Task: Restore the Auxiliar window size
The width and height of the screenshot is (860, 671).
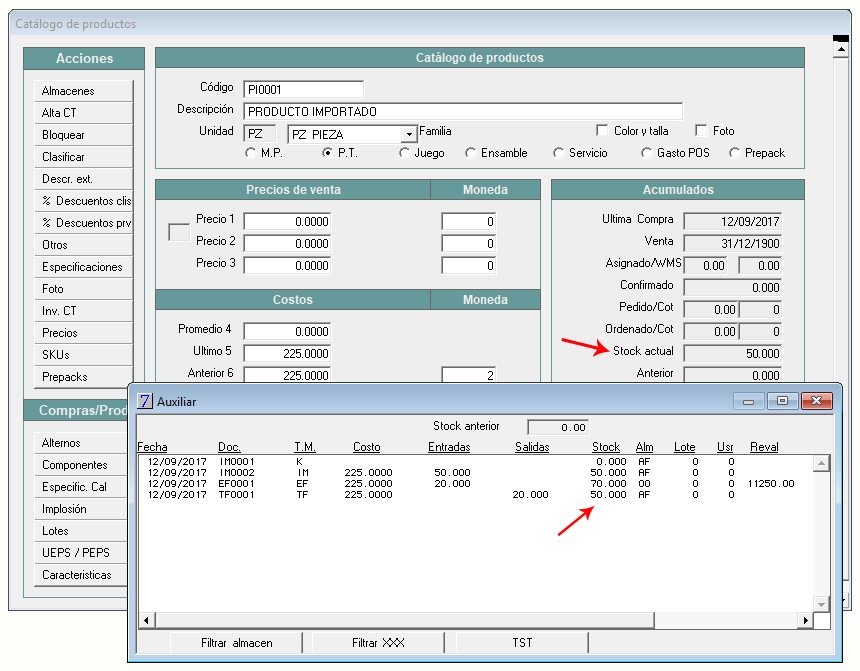Action: pos(783,401)
